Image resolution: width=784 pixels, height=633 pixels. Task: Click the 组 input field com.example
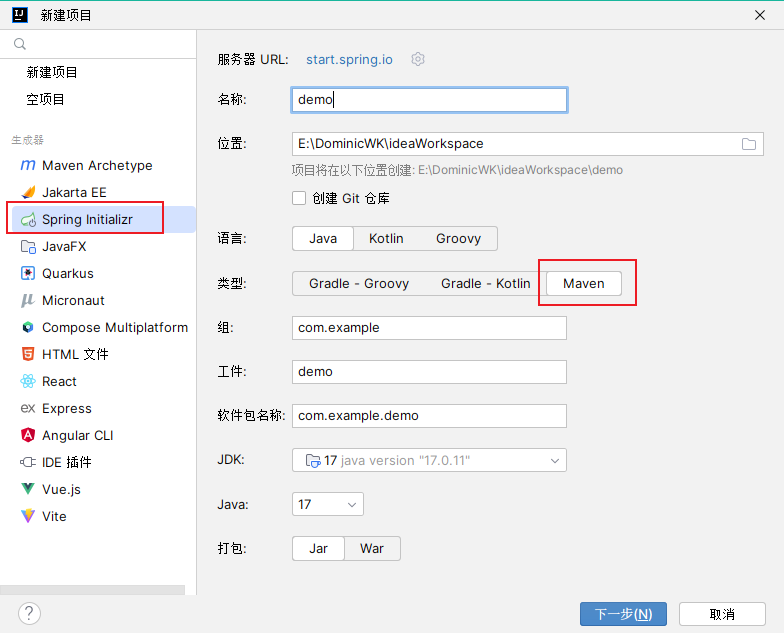click(x=430, y=327)
